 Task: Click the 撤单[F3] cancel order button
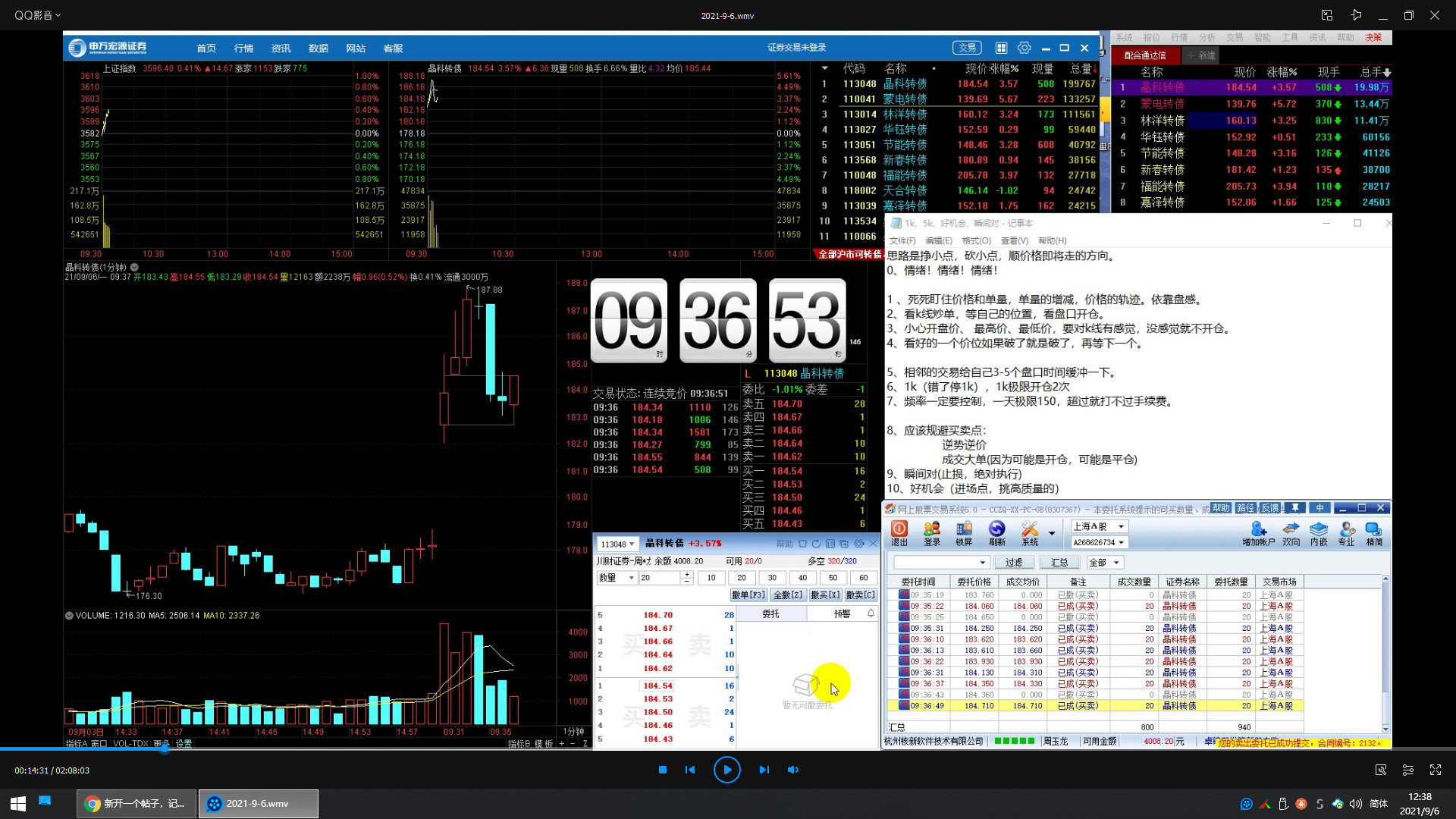[748, 595]
